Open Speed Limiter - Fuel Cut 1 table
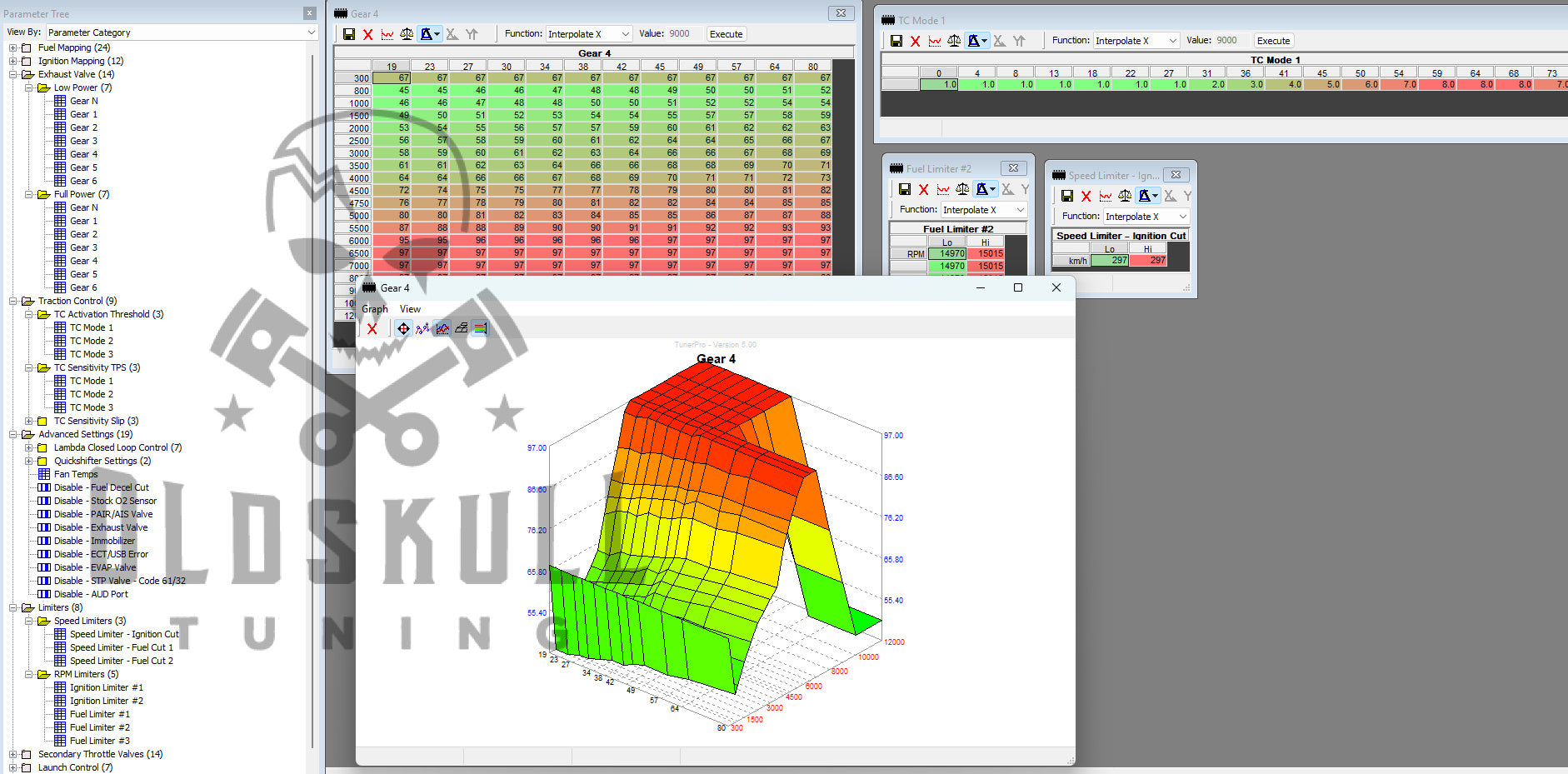Viewport: 1568px width, 774px height. click(x=122, y=647)
